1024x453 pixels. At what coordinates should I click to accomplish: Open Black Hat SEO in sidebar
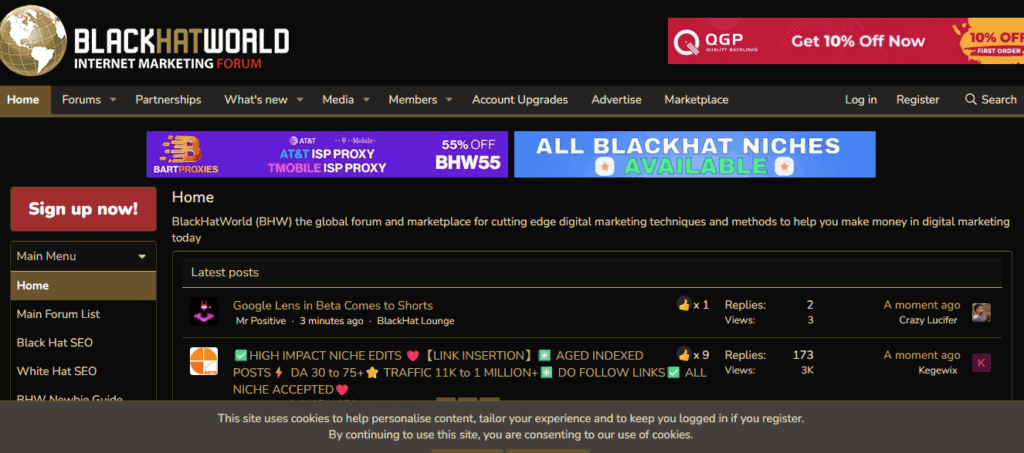click(55, 343)
